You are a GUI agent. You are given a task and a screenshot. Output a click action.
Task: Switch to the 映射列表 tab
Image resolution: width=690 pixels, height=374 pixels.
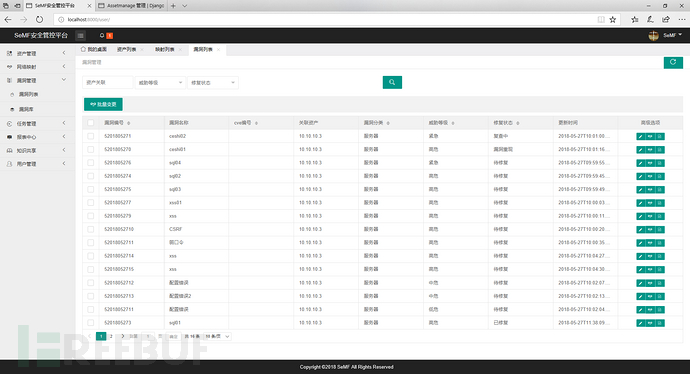point(165,50)
